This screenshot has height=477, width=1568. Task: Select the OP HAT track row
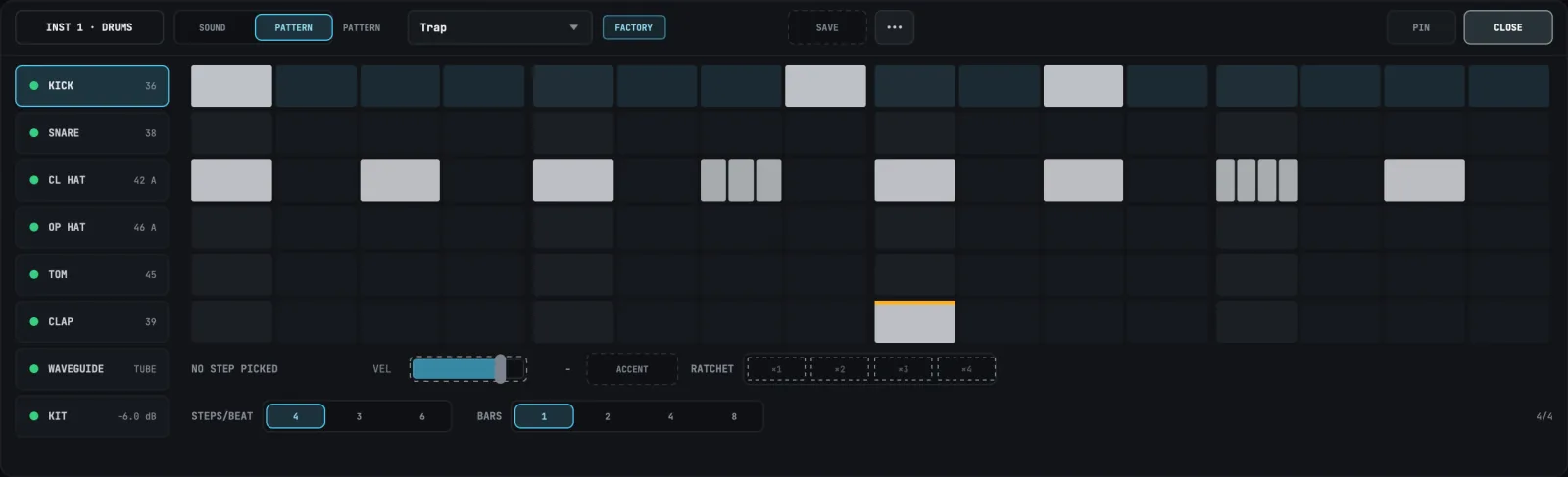coord(92,227)
